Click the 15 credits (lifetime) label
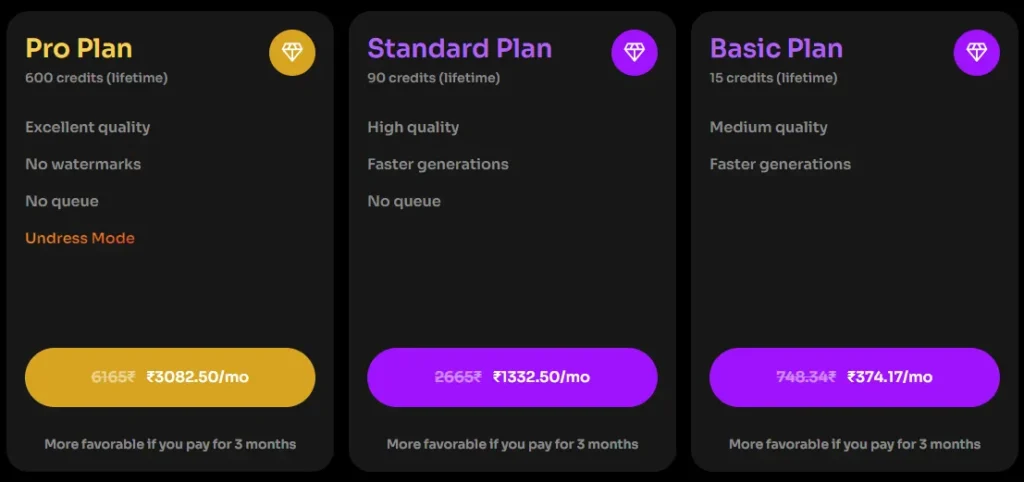The height and width of the screenshot is (482, 1024). tap(773, 78)
